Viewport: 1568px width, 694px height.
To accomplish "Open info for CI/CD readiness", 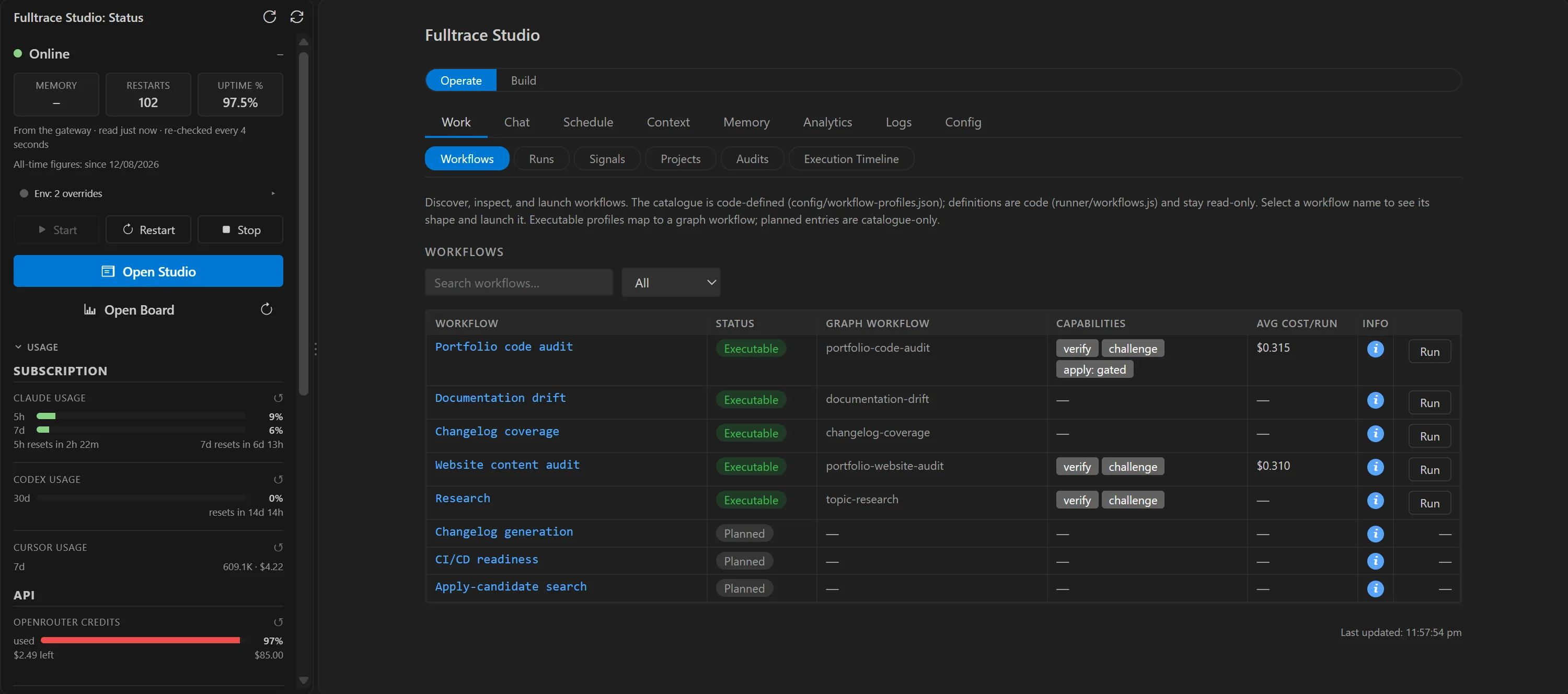I will coord(1375,561).
